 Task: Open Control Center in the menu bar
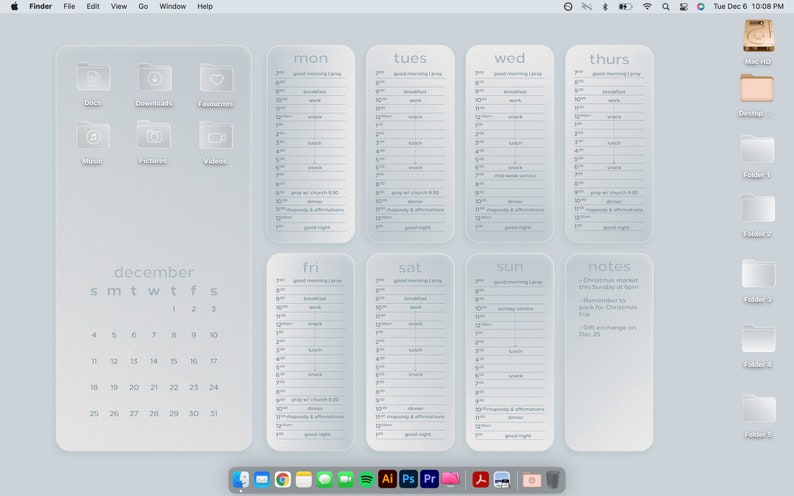point(684,7)
